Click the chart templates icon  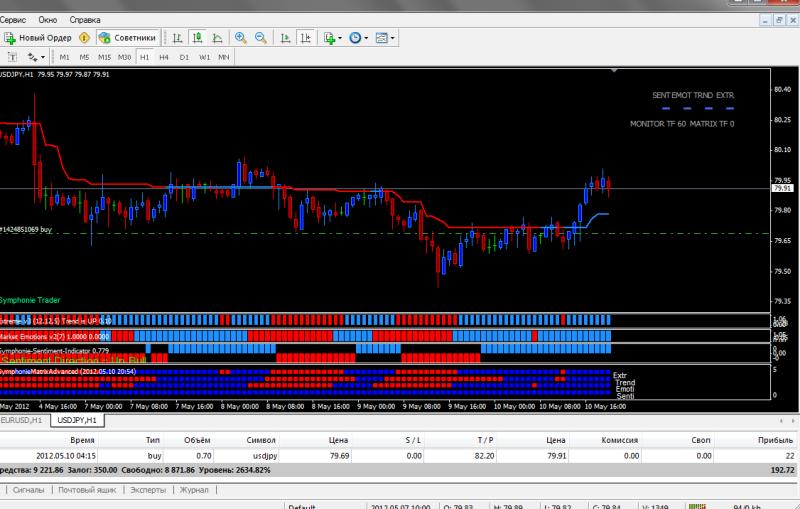pyautogui.click(x=381, y=38)
